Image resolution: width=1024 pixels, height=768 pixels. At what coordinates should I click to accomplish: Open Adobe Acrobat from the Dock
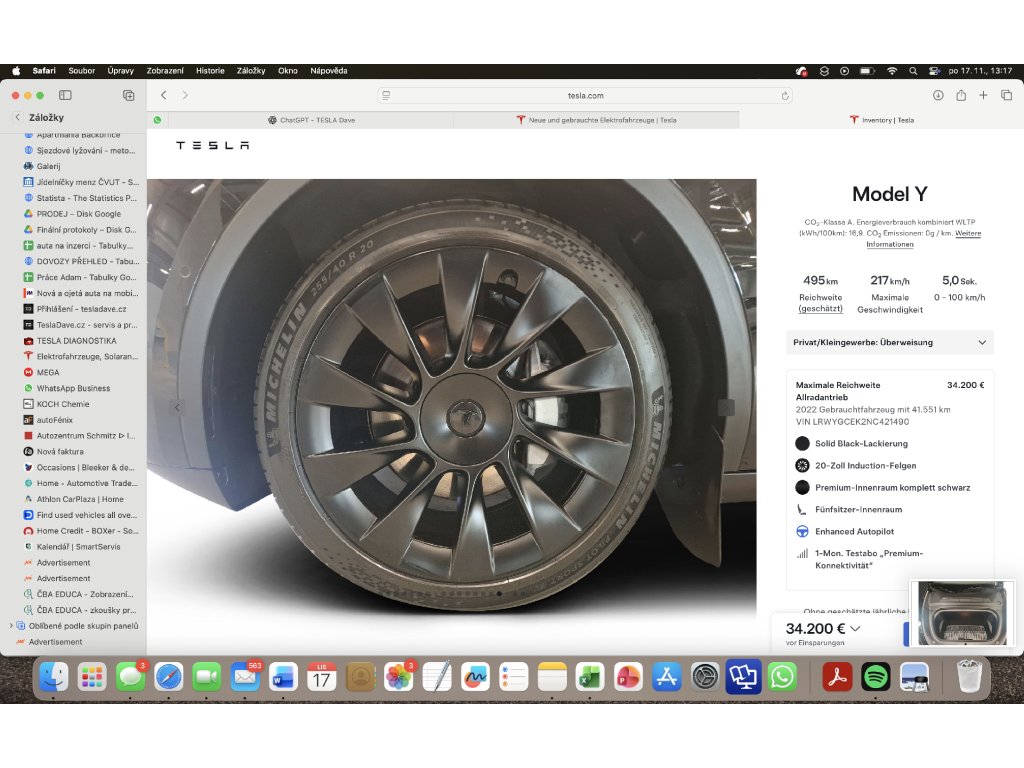click(x=837, y=677)
